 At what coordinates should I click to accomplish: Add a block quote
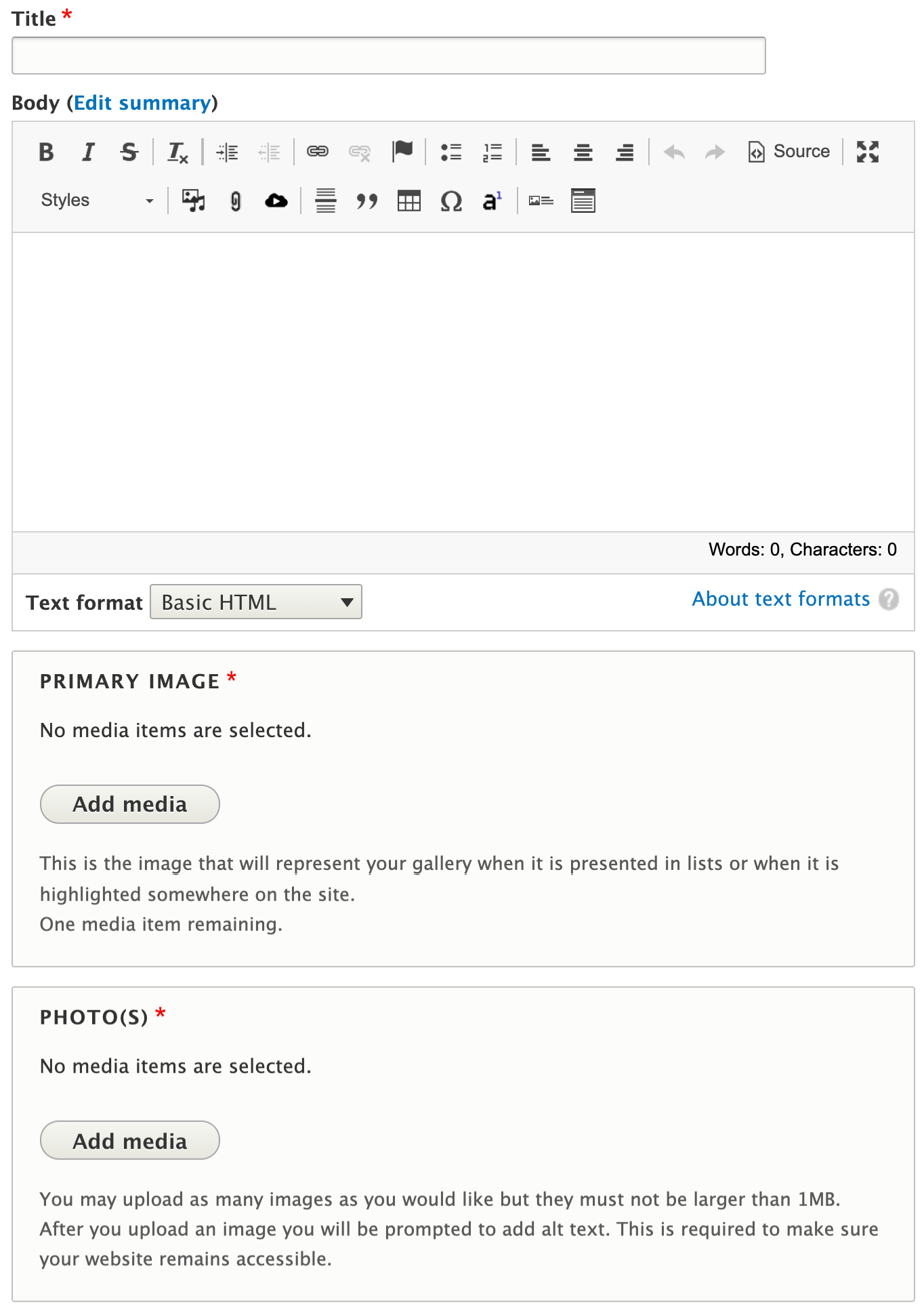pyautogui.click(x=366, y=201)
